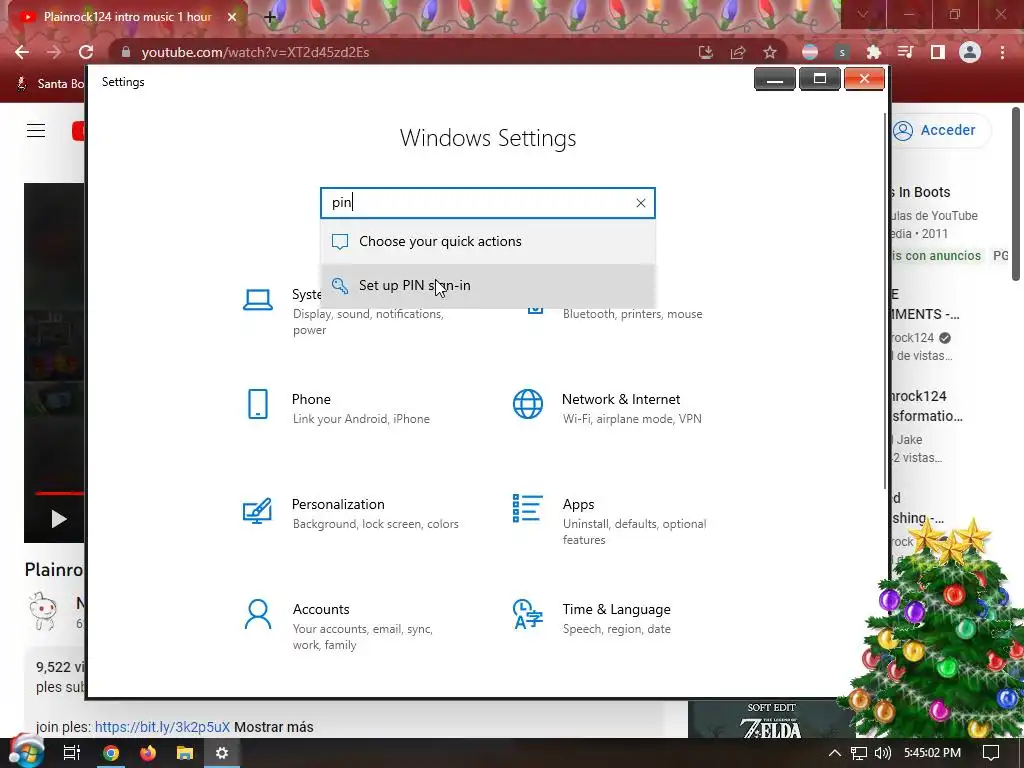Toggle Chrome side panel icon
This screenshot has height=768, width=1024.
[938, 52]
